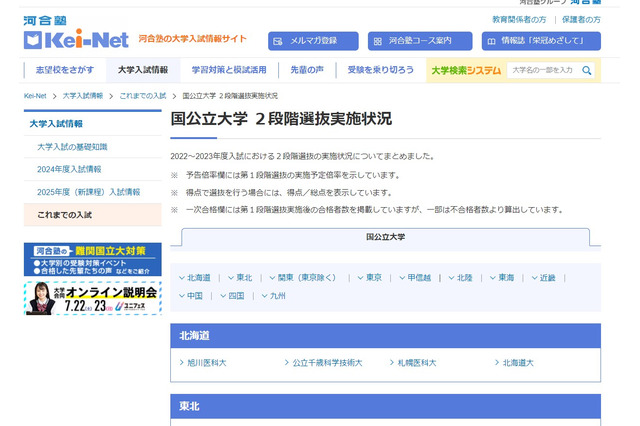Select 大学入試情報 menu item
The image size is (640, 426).
[143, 70]
